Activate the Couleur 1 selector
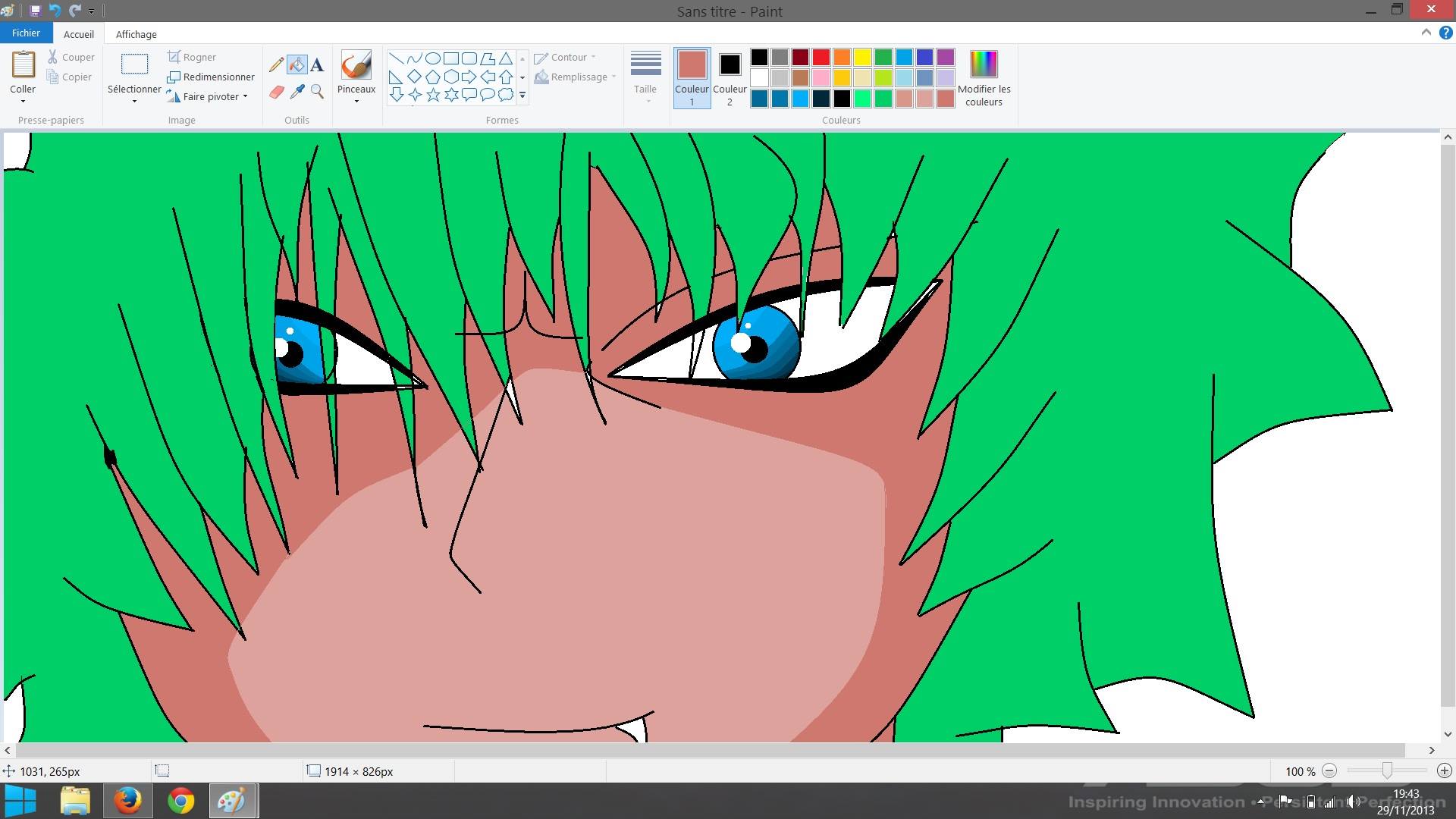The height and width of the screenshot is (819, 1456). click(x=692, y=77)
